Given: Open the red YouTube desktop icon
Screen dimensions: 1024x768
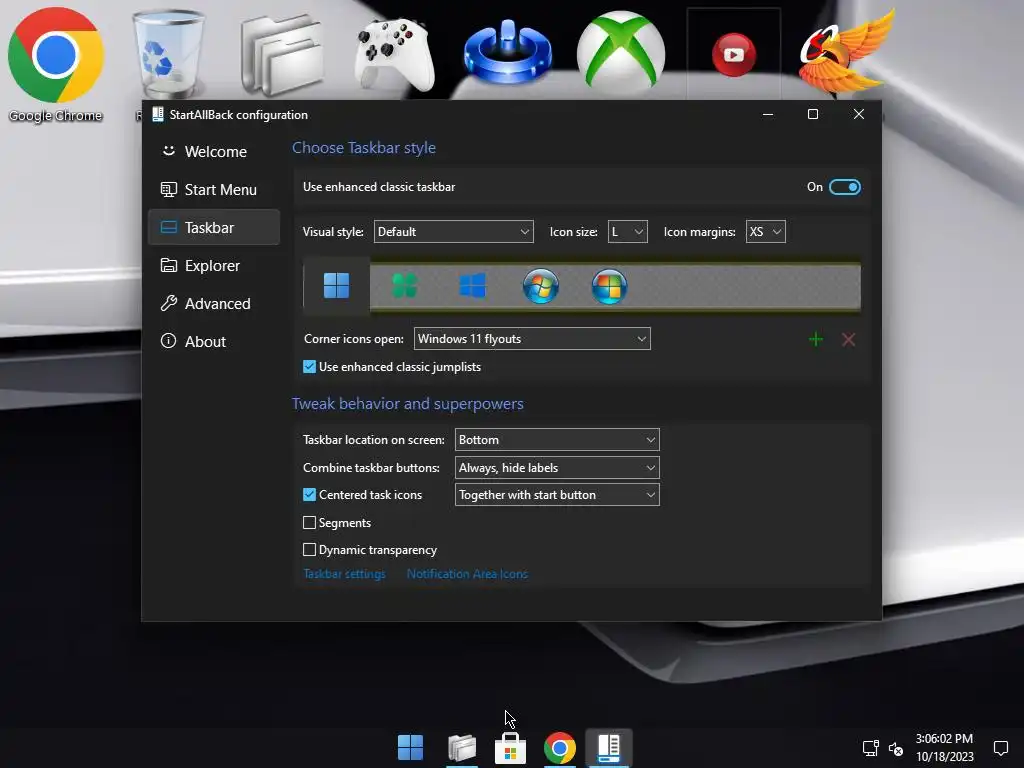Looking at the screenshot, I should tap(734, 55).
